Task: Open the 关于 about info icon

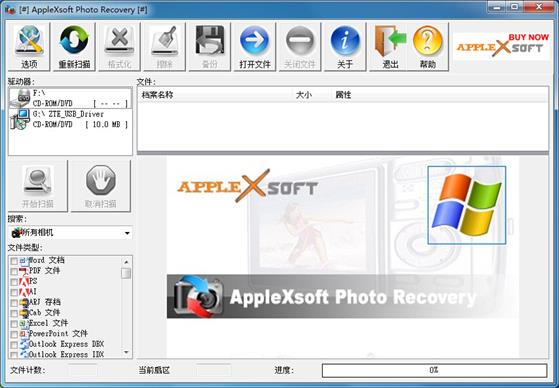Action: (x=345, y=47)
